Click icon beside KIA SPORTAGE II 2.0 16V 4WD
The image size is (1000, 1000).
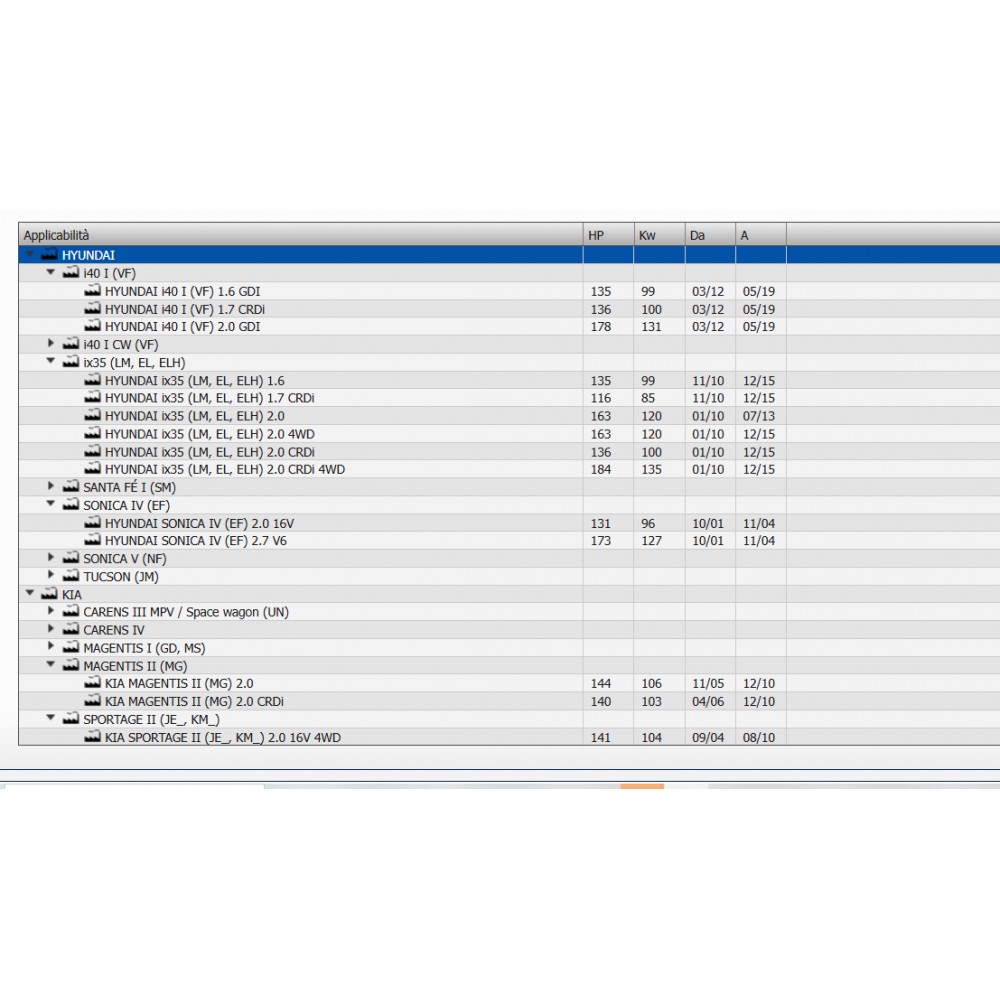pyautogui.click(x=93, y=737)
